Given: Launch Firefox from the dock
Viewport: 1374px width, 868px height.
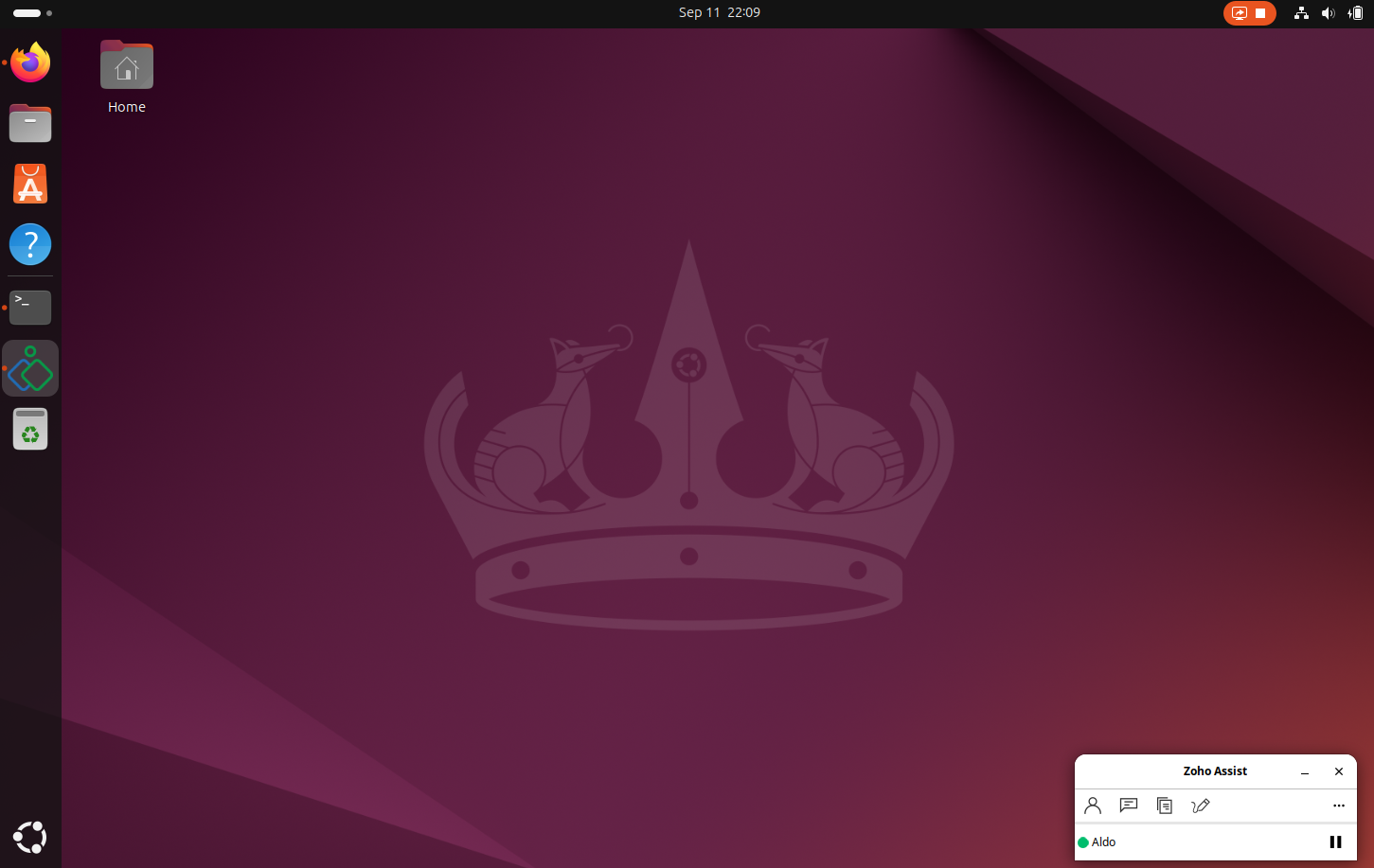Looking at the screenshot, I should (x=30, y=62).
